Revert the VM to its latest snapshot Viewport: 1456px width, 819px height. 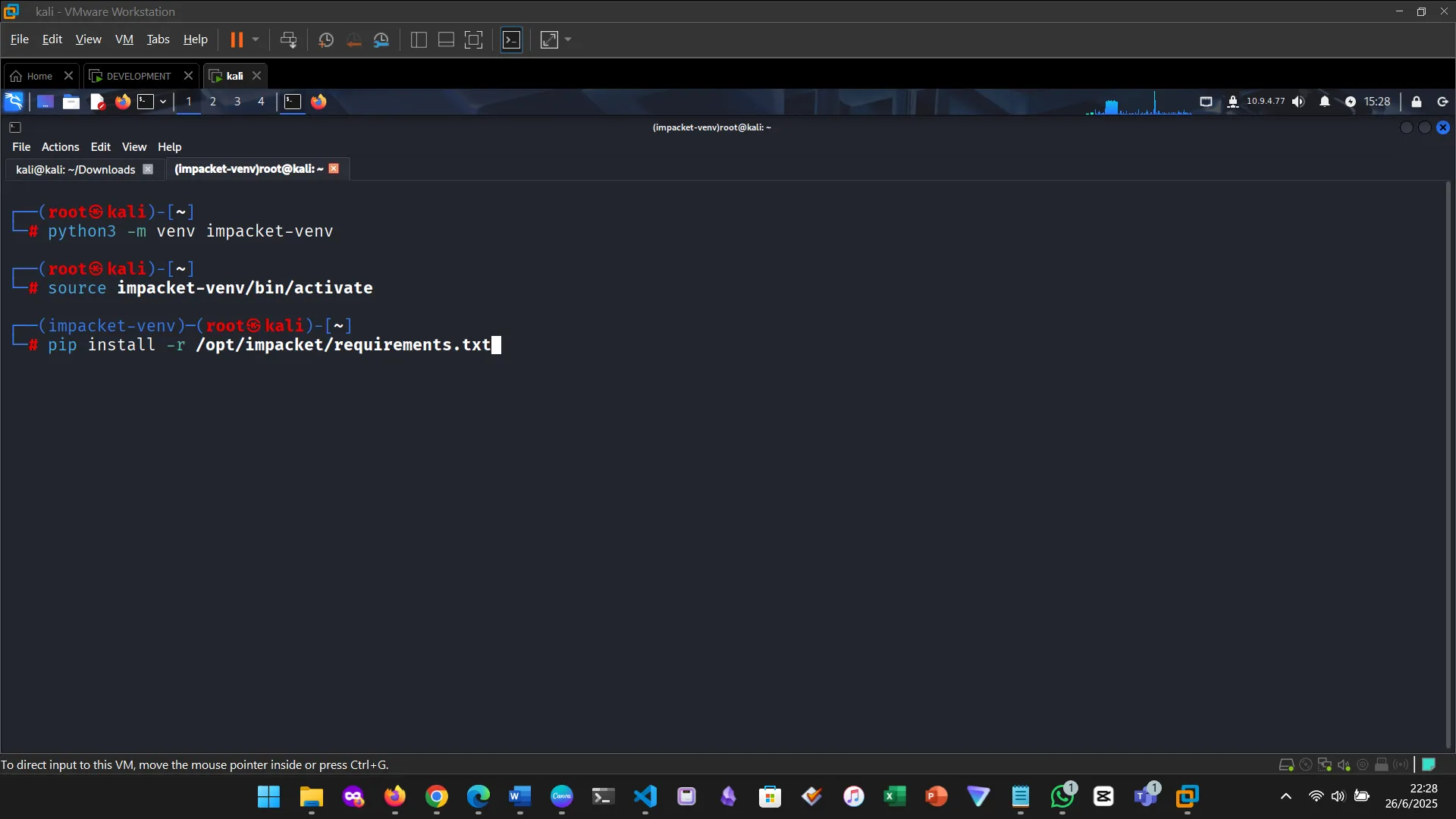tap(353, 39)
